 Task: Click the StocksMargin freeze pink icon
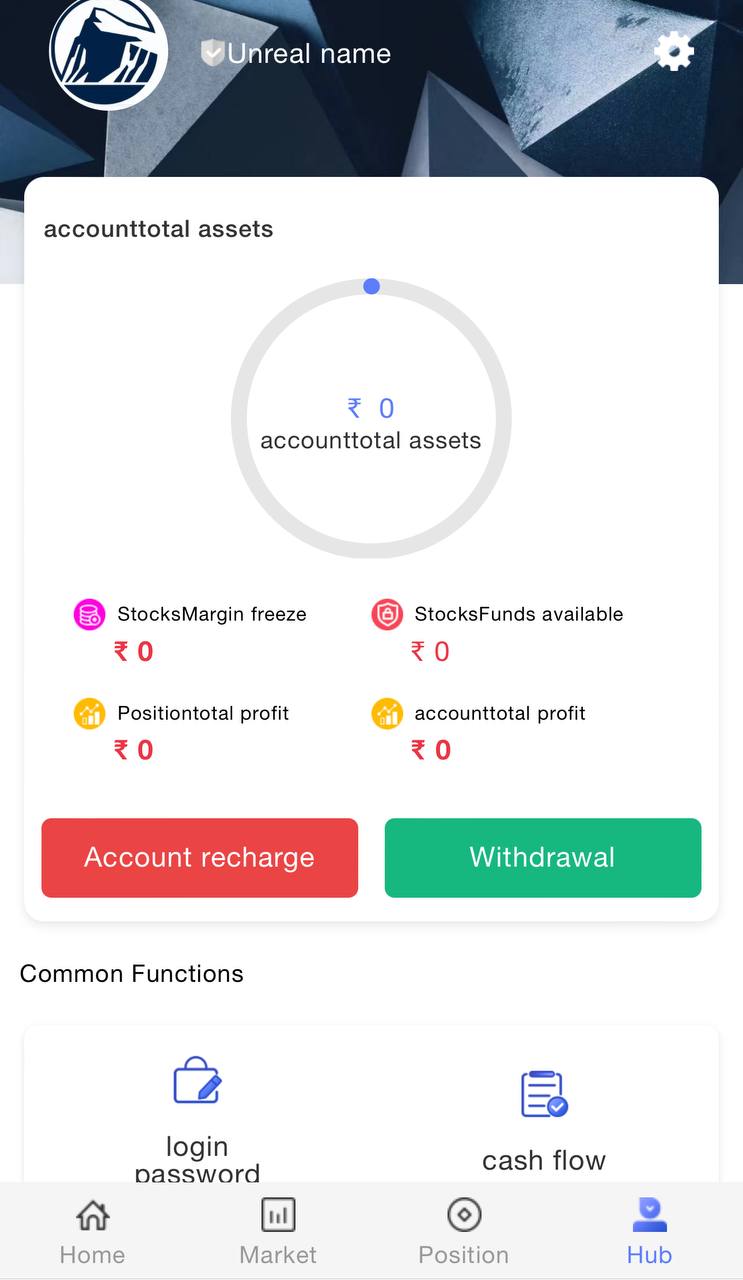(x=90, y=614)
